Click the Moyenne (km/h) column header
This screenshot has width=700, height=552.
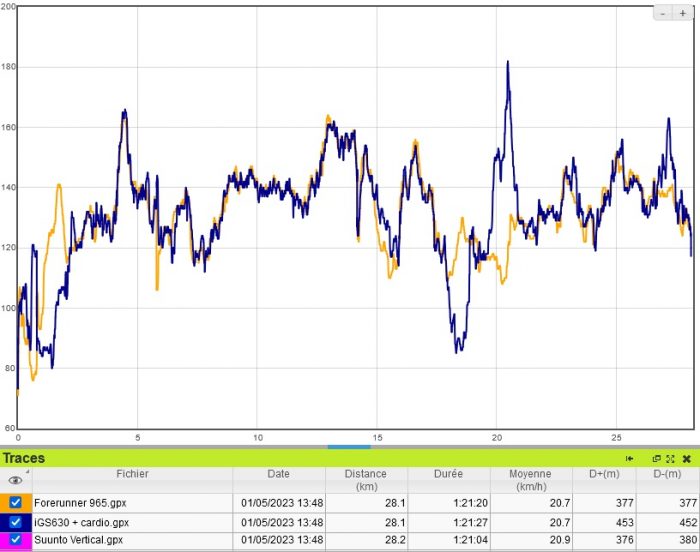tap(530, 480)
